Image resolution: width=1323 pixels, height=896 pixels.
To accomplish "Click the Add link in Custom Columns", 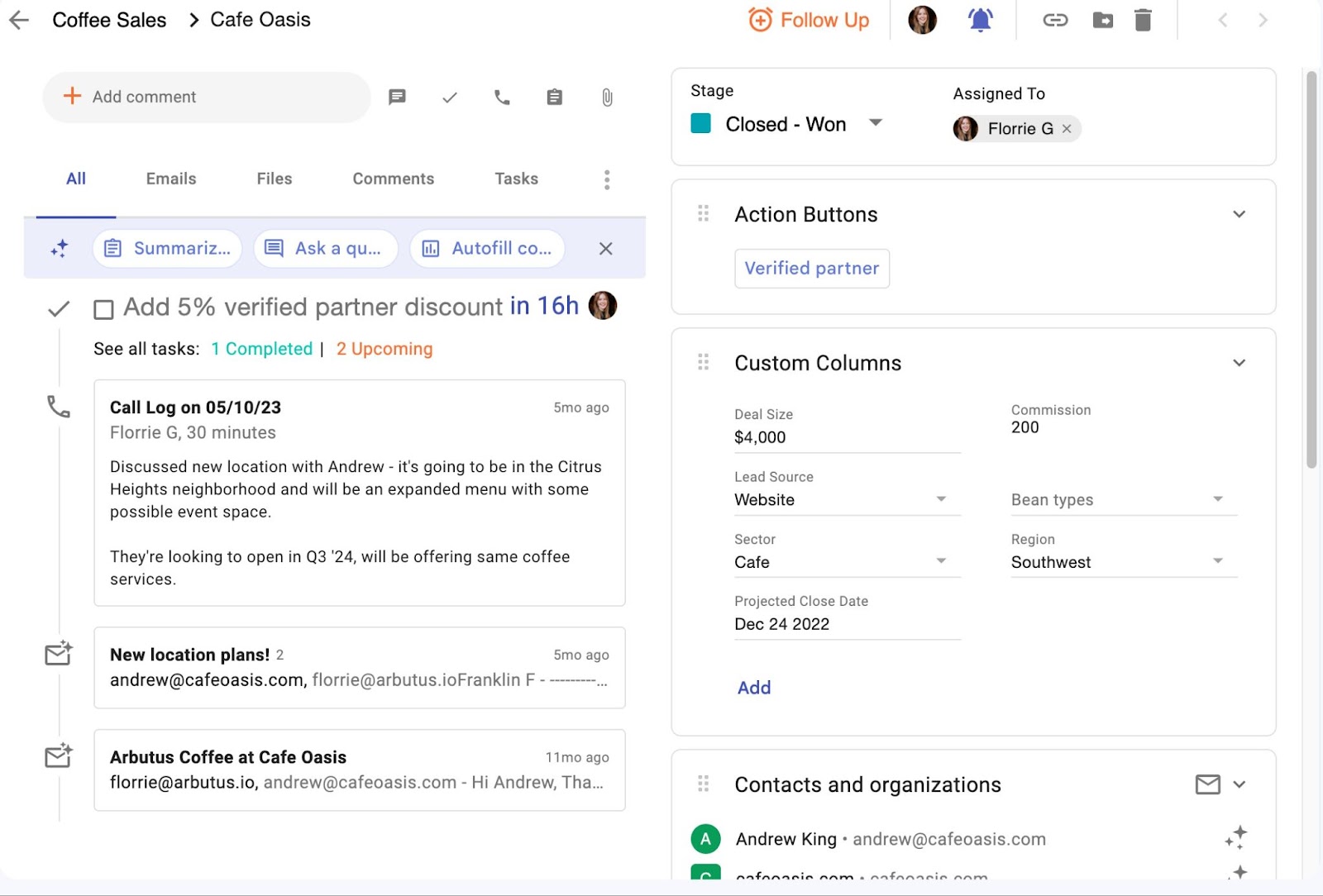I will tap(754, 688).
